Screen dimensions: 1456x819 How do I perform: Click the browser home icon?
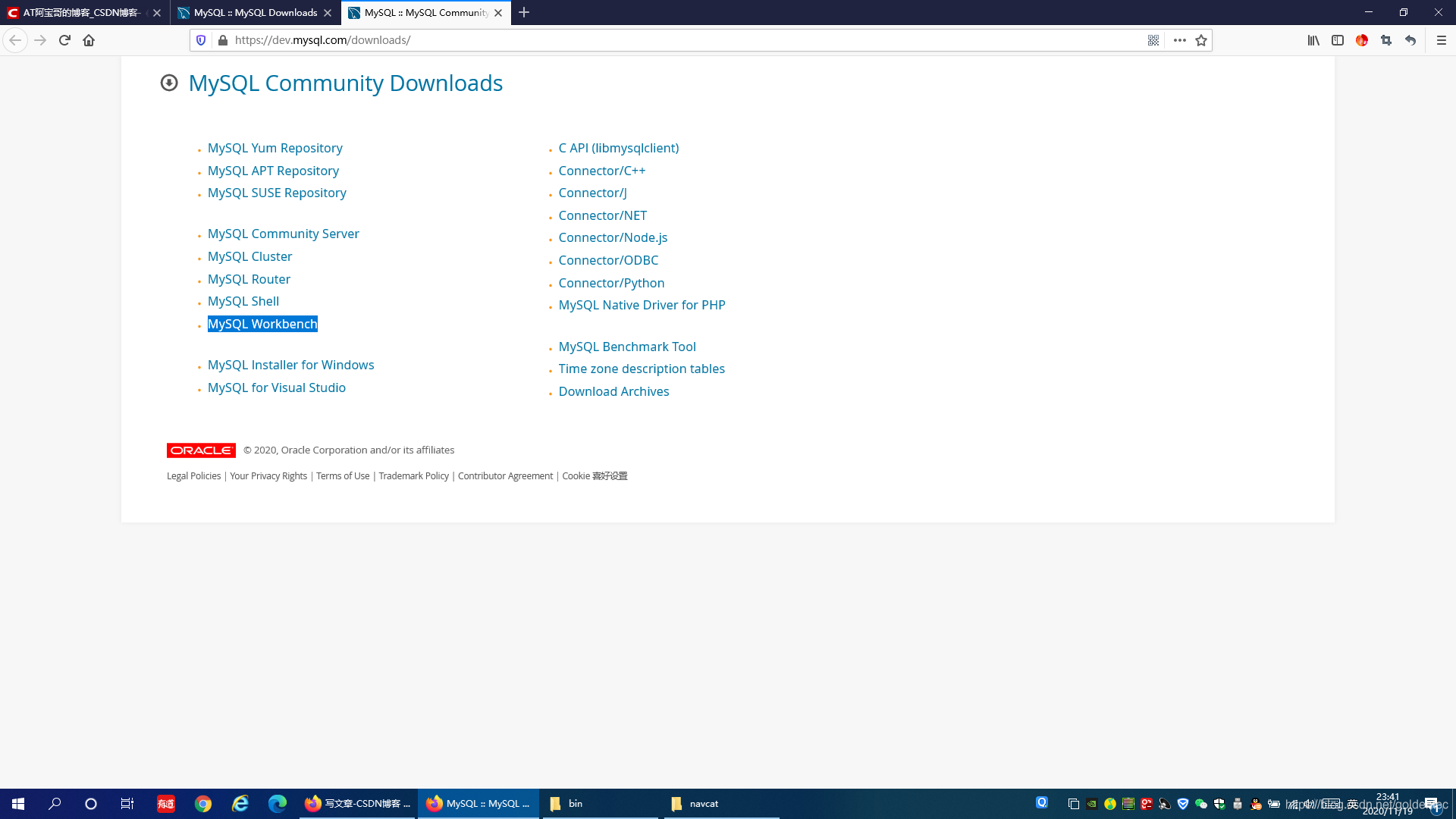point(89,40)
